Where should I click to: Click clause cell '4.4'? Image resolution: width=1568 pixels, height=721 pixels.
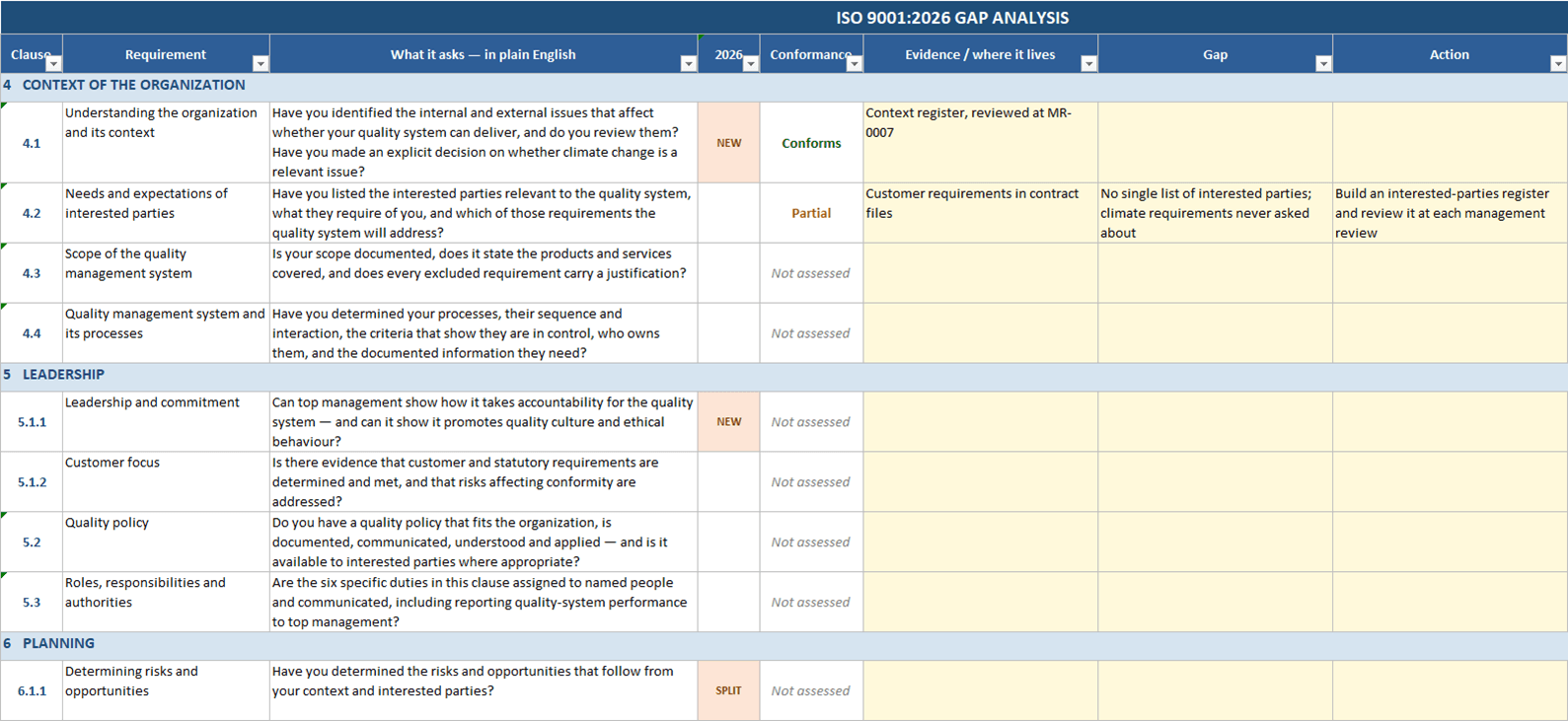(x=32, y=333)
